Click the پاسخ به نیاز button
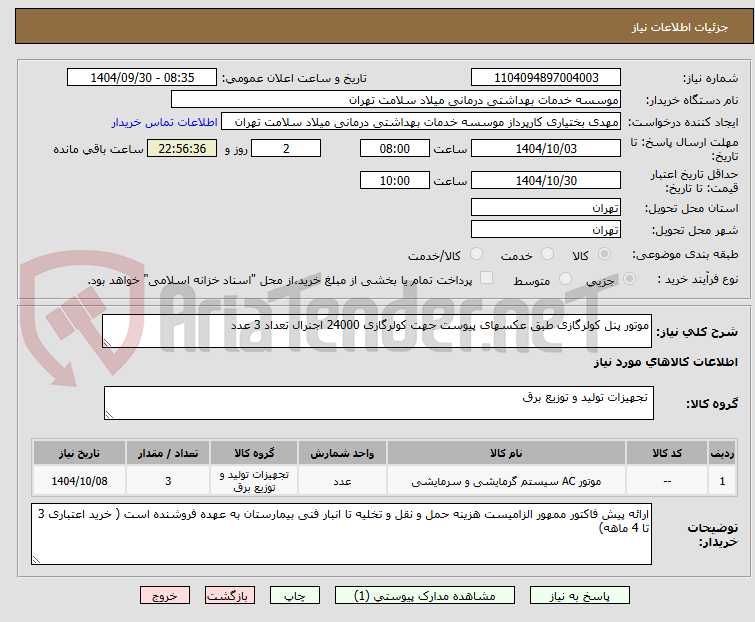 579,596
